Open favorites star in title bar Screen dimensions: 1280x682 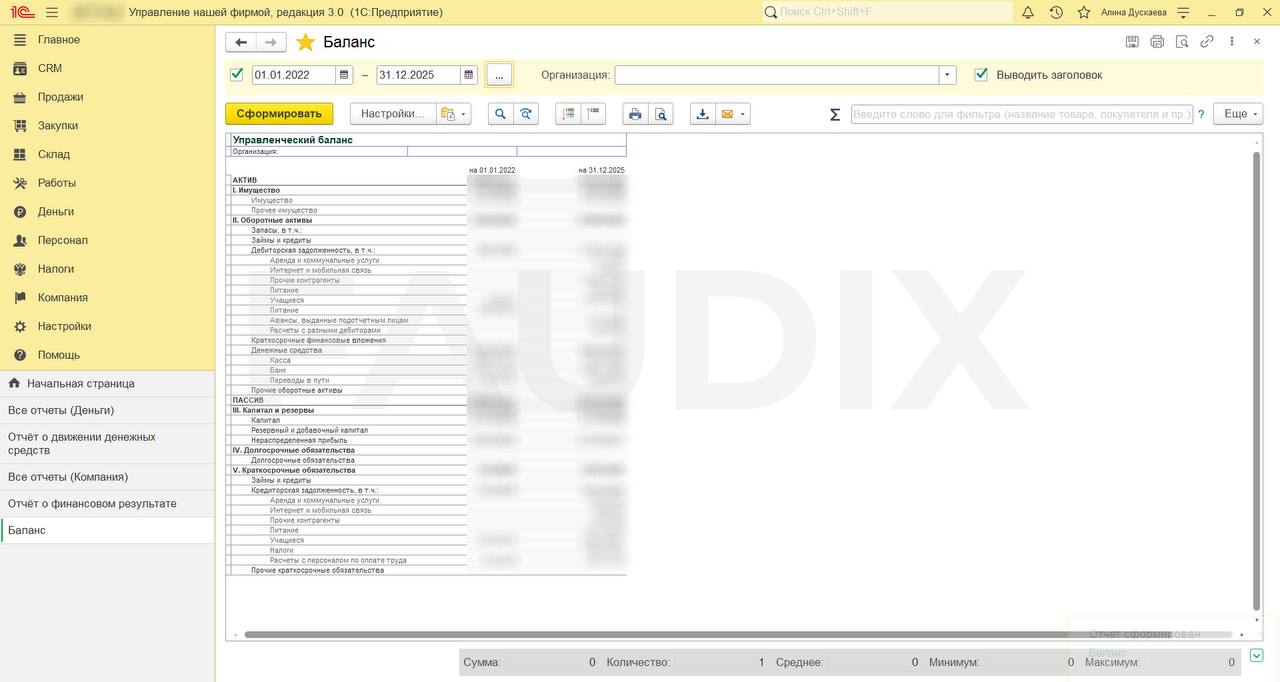1084,12
